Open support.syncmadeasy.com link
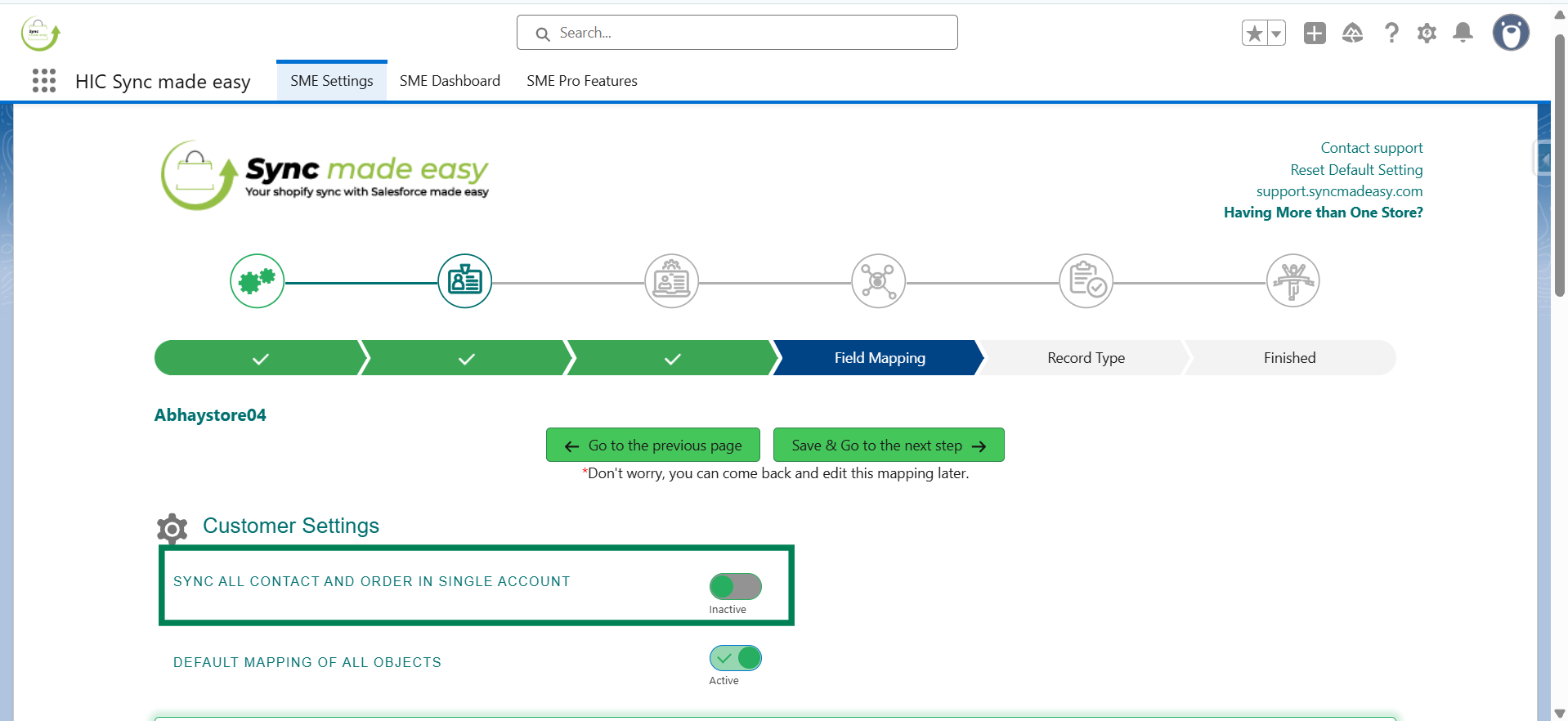 coord(1339,191)
